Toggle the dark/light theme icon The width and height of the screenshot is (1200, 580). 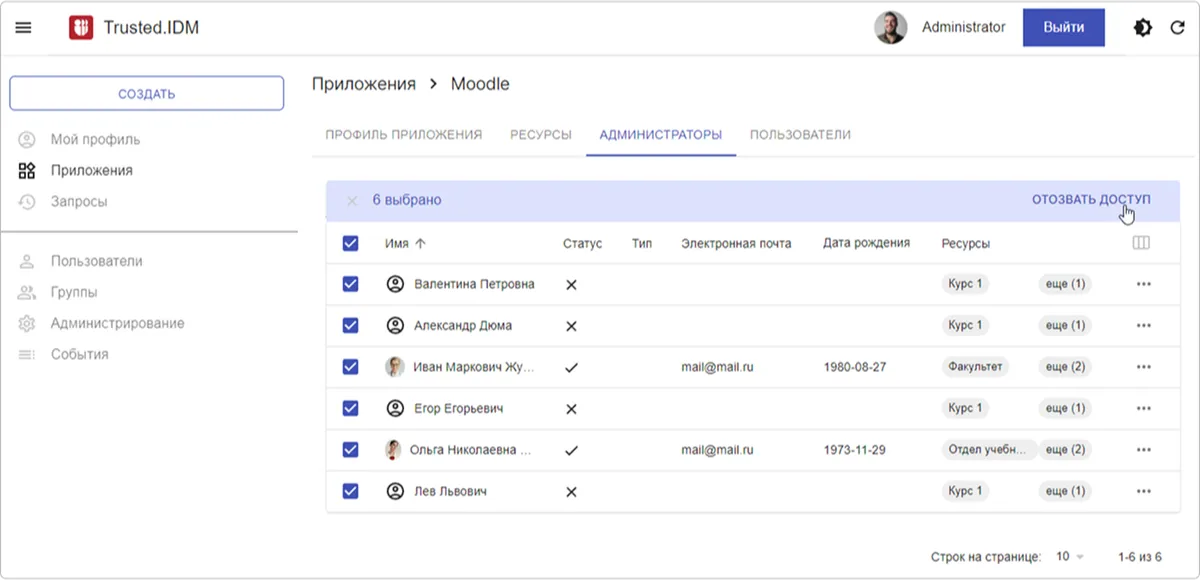1142,28
